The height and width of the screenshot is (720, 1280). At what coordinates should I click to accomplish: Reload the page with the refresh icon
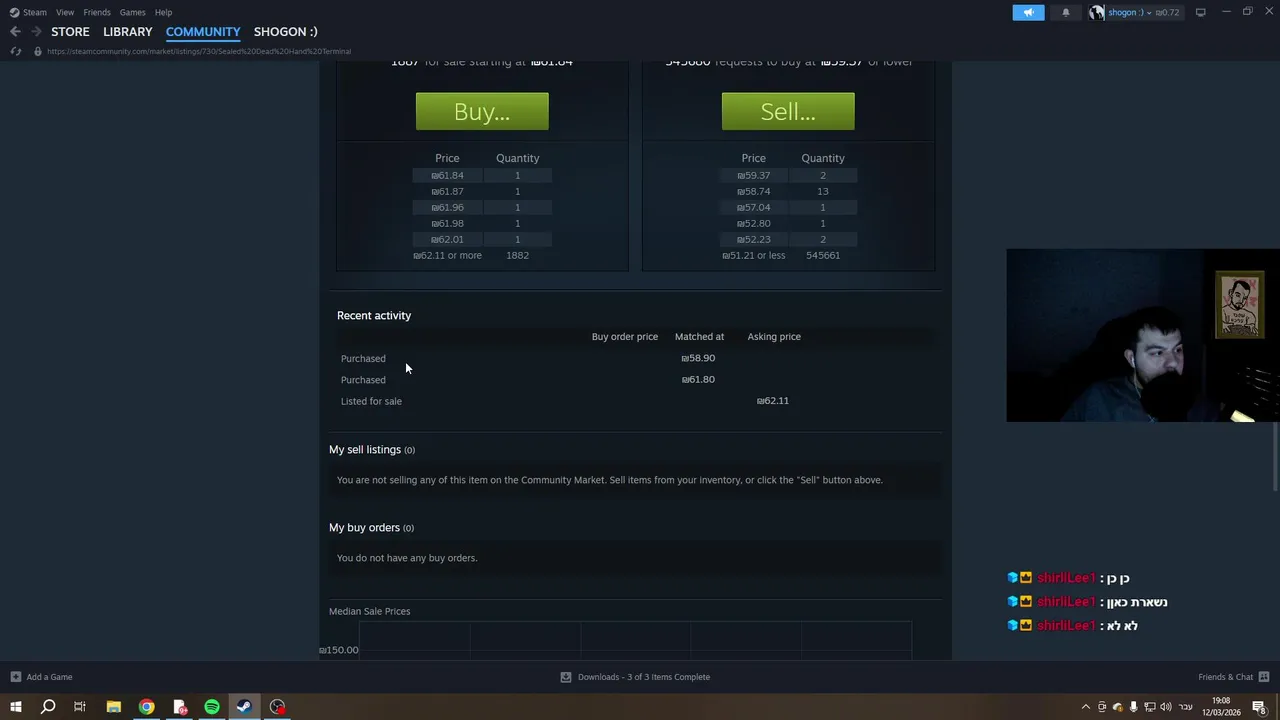pyautogui.click(x=15, y=51)
